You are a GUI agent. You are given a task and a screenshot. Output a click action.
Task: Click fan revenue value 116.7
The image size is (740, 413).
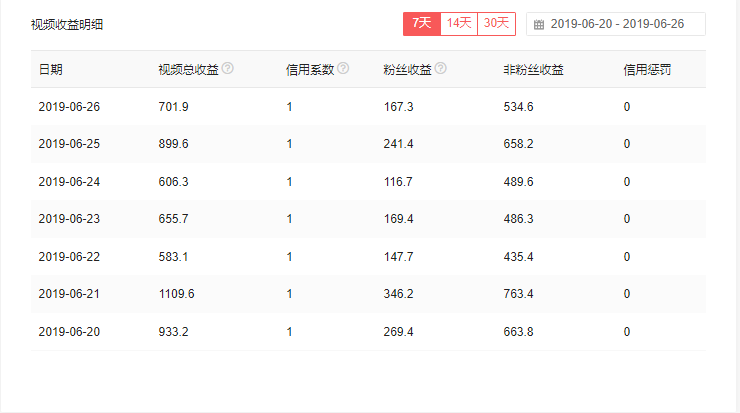pos(398,182)
